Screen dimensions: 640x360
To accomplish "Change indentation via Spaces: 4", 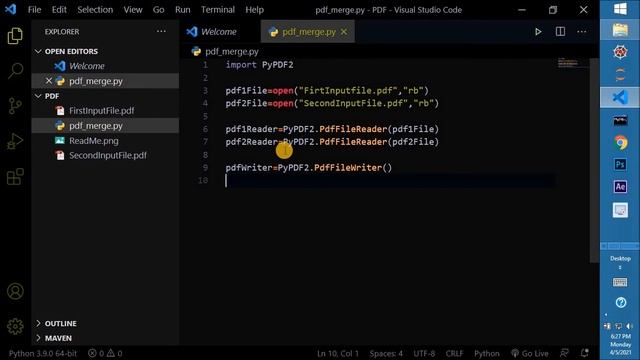I will pyautogui.click(x=386, y=353).
